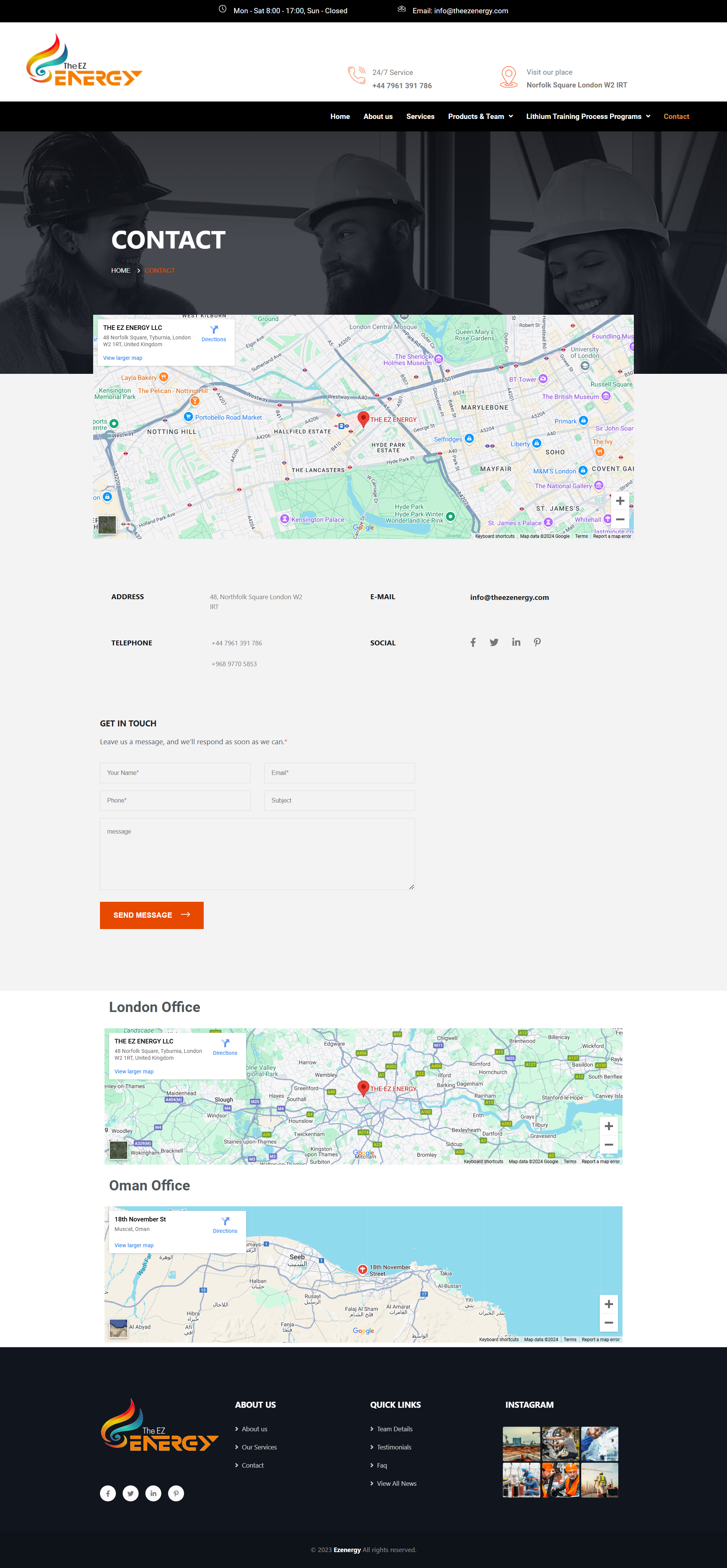Click the SEND MESSAGE button
This screenshot has width=727, height=1568.
pyautogui.click(x=151, y=915)
